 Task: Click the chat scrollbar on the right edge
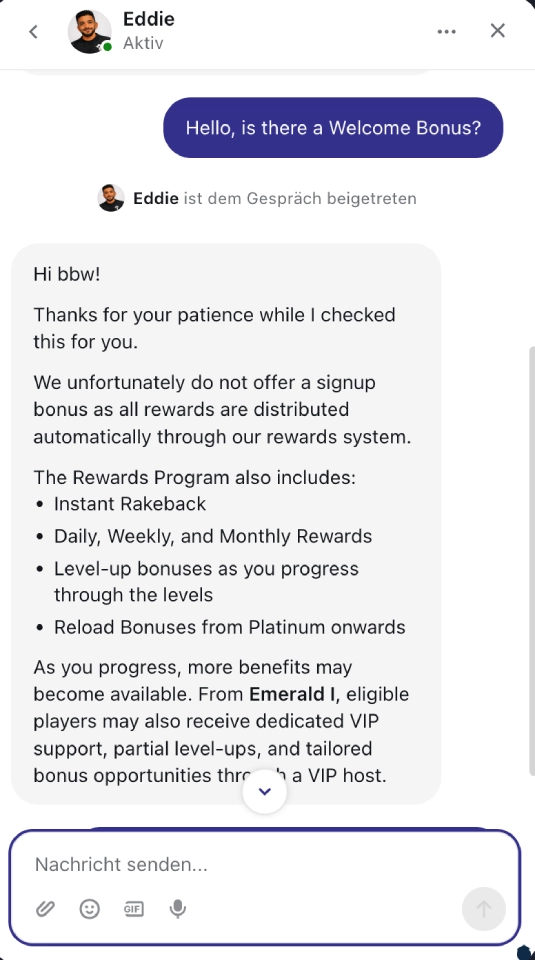click(531, 560)
